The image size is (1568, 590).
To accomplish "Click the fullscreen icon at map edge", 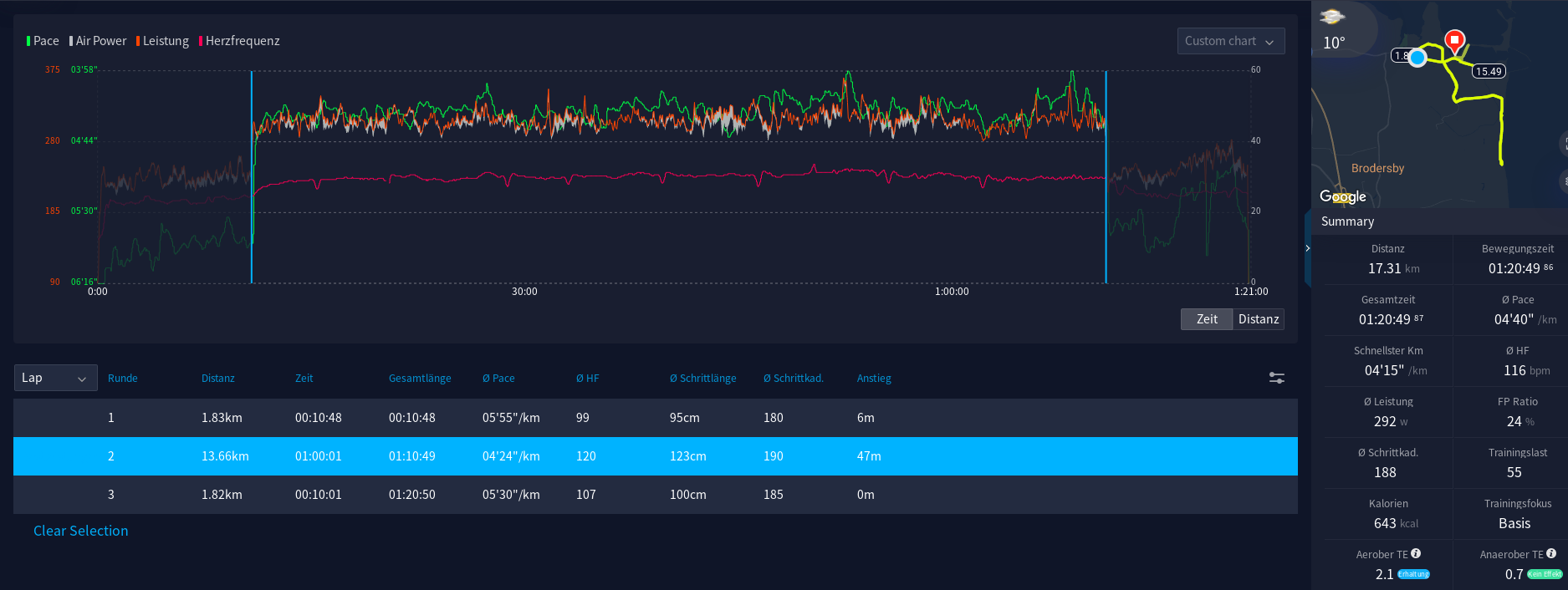I will pyautogui.click(x=1564, y=144).
